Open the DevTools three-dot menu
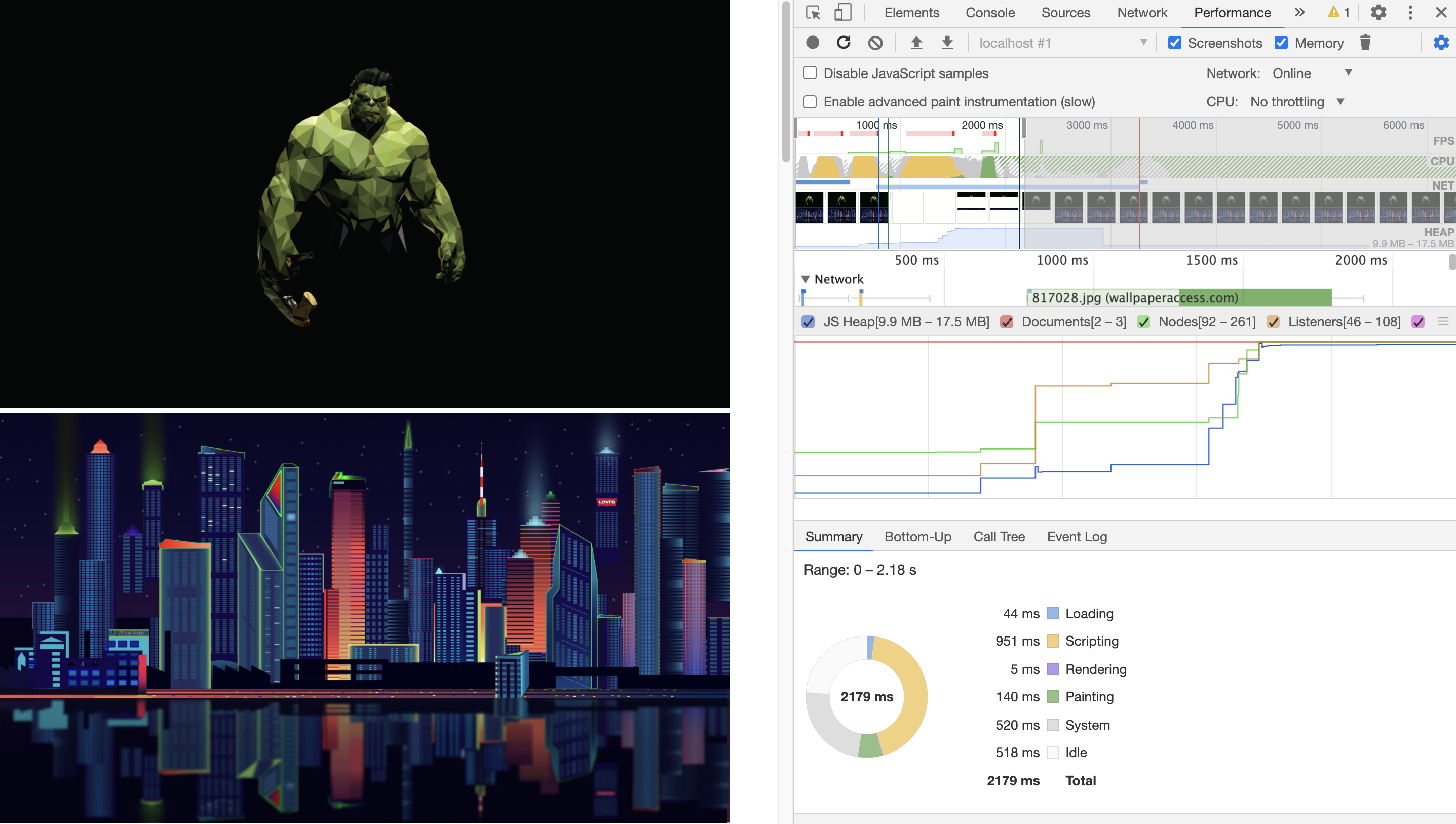This screenshot has width=1456, height=824. click(1410, 13)
